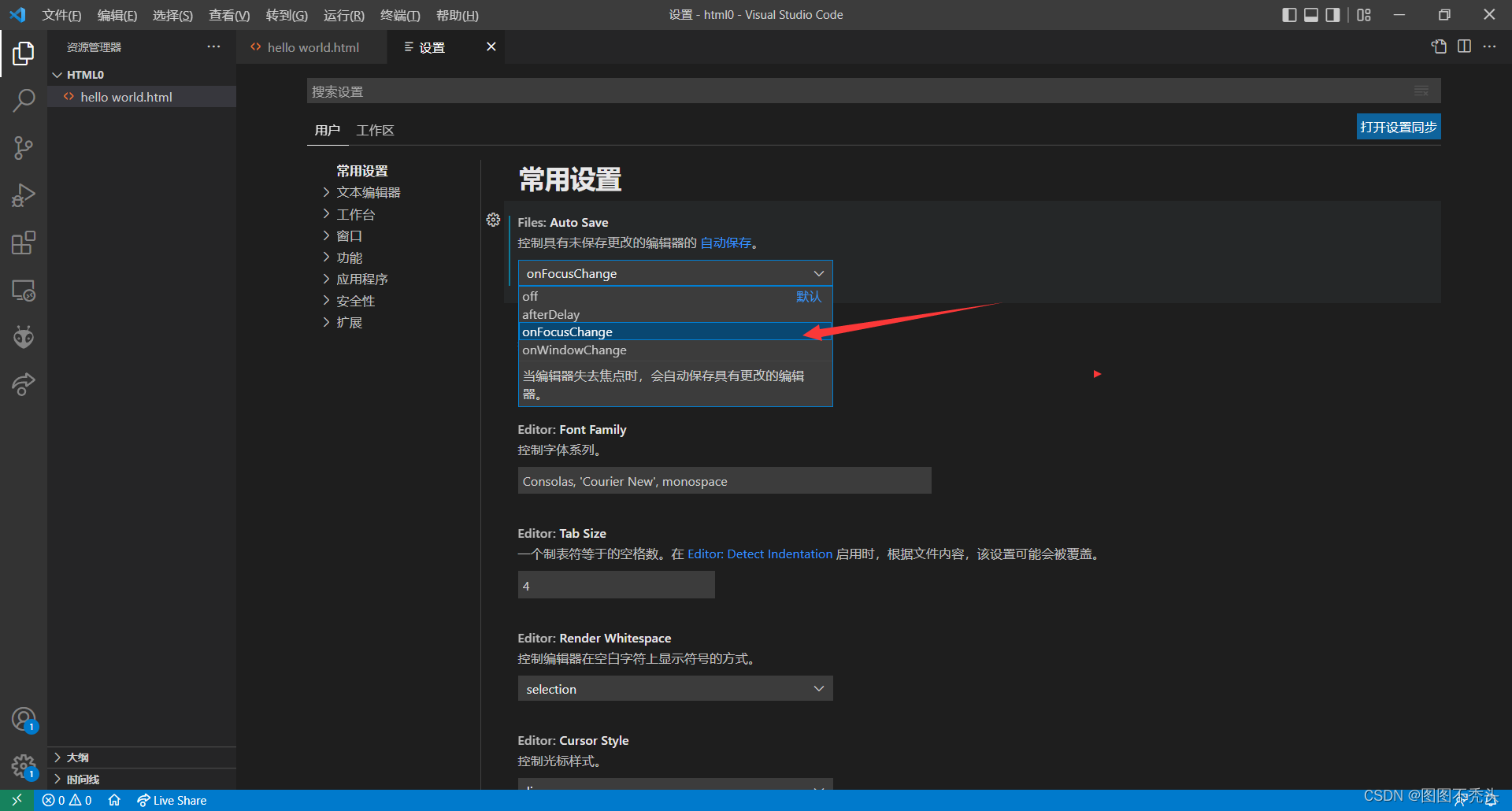
Task: Click the Font Family input field
Action: pos(724,481)
